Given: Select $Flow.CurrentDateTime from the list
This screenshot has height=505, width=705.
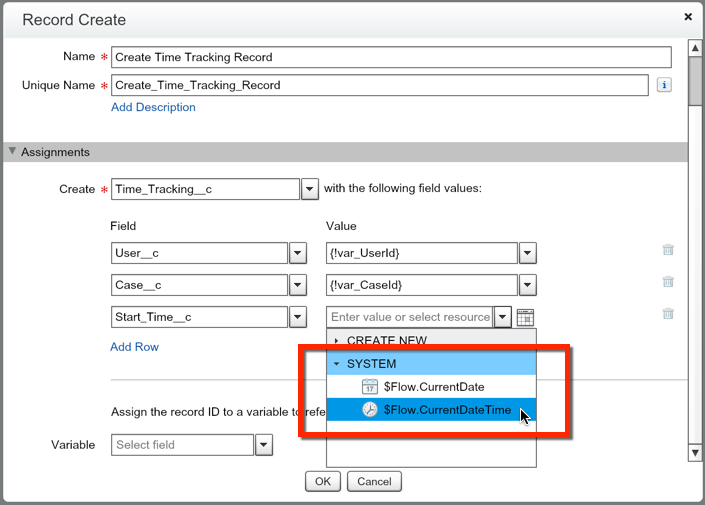Looking at the screenshot, I should (x=447, y=410).
